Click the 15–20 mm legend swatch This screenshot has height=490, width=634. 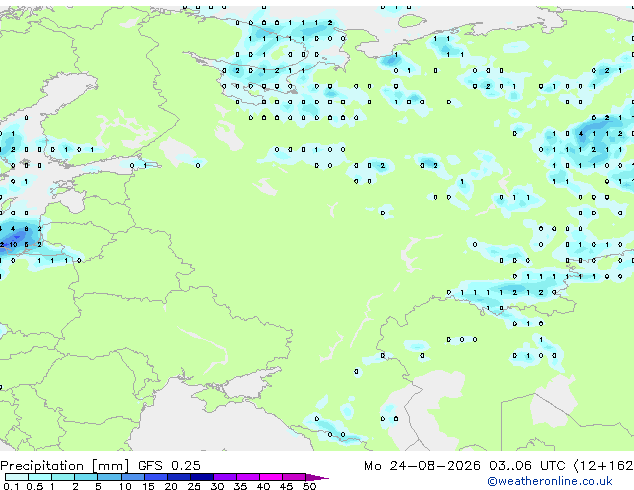pos(155,477)
